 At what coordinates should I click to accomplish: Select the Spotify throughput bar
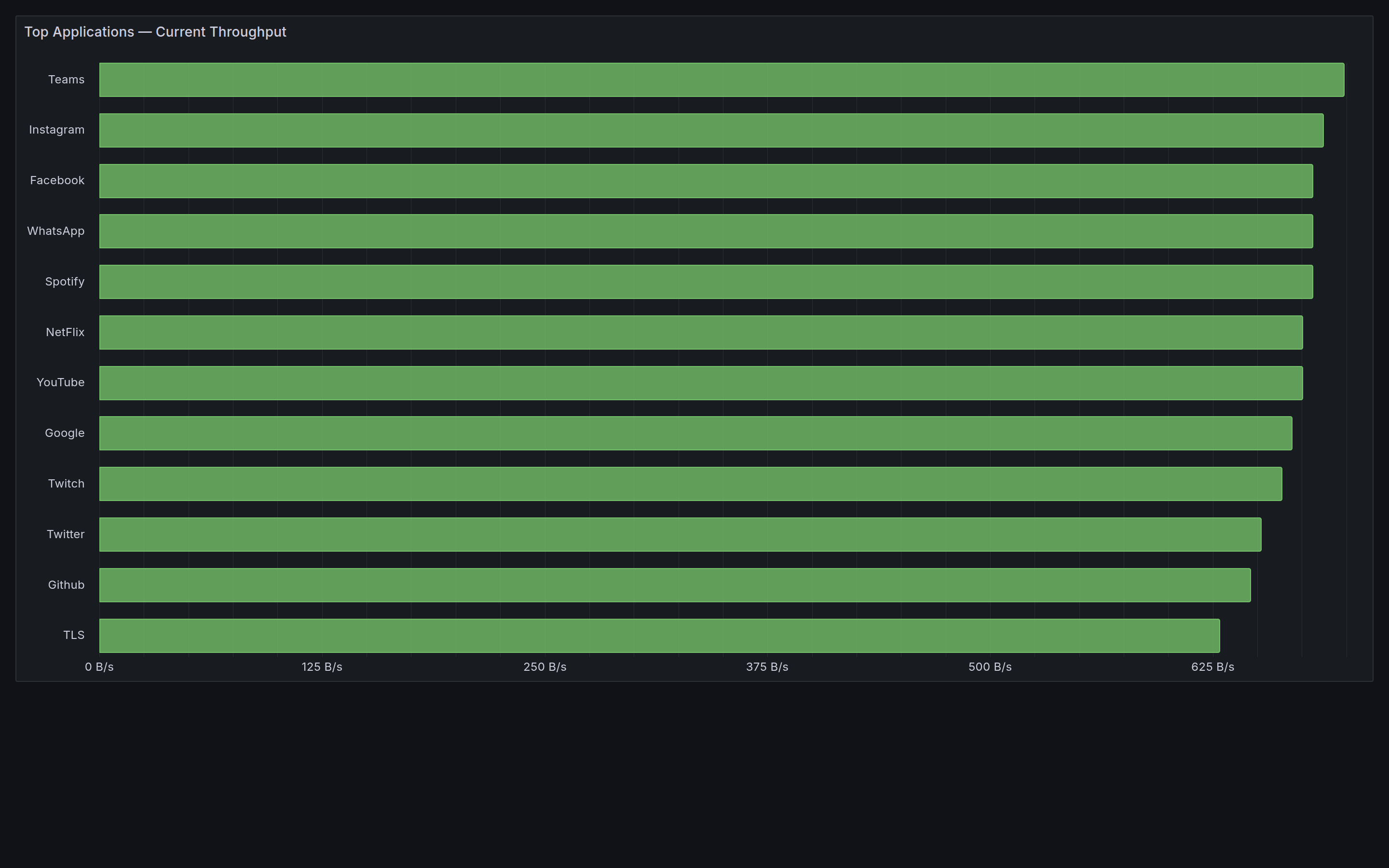[689, 281]
